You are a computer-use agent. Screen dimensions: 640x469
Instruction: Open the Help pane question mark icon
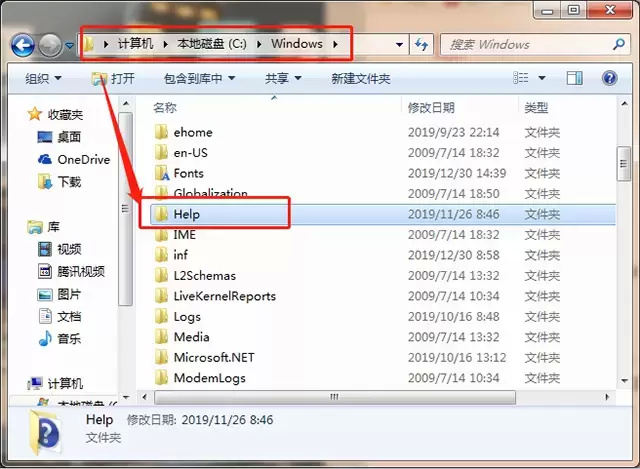click(x=611, y=78)
